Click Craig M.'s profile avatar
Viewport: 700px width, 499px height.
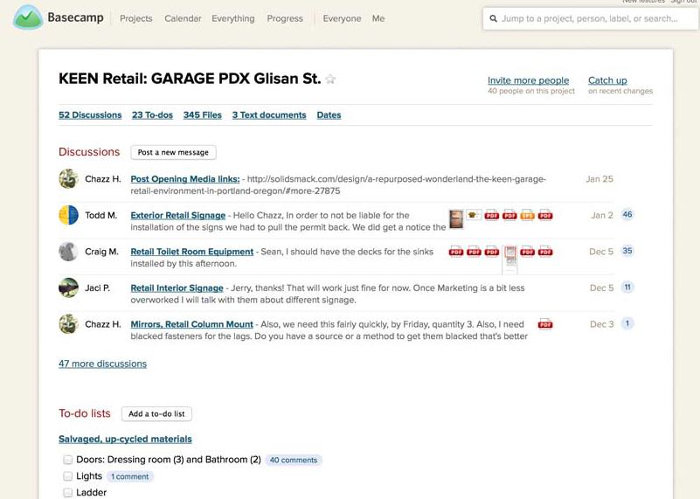click(69, 251)
